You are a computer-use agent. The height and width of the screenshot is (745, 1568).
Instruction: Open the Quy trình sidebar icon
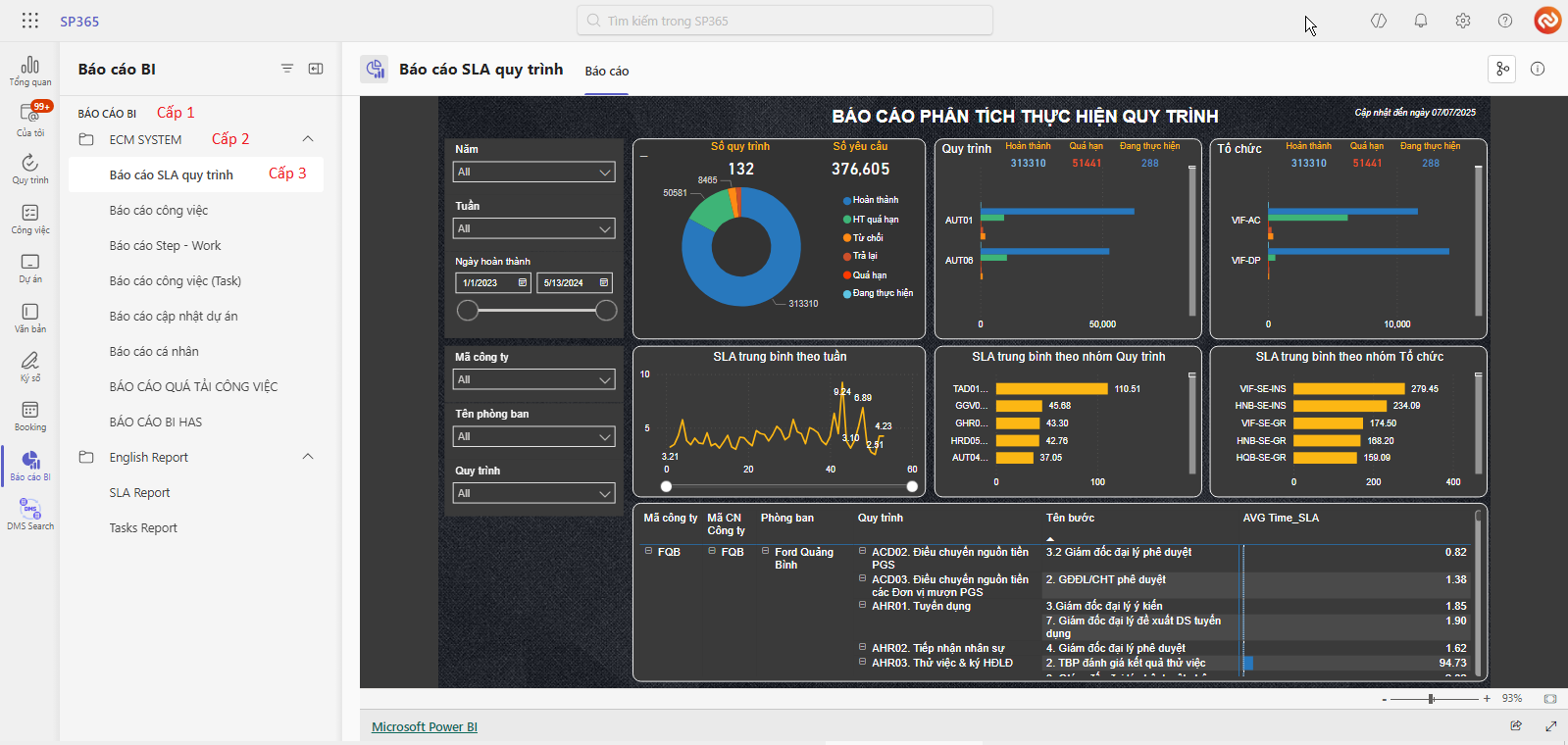pyautogui.click(x=30, y=169)
